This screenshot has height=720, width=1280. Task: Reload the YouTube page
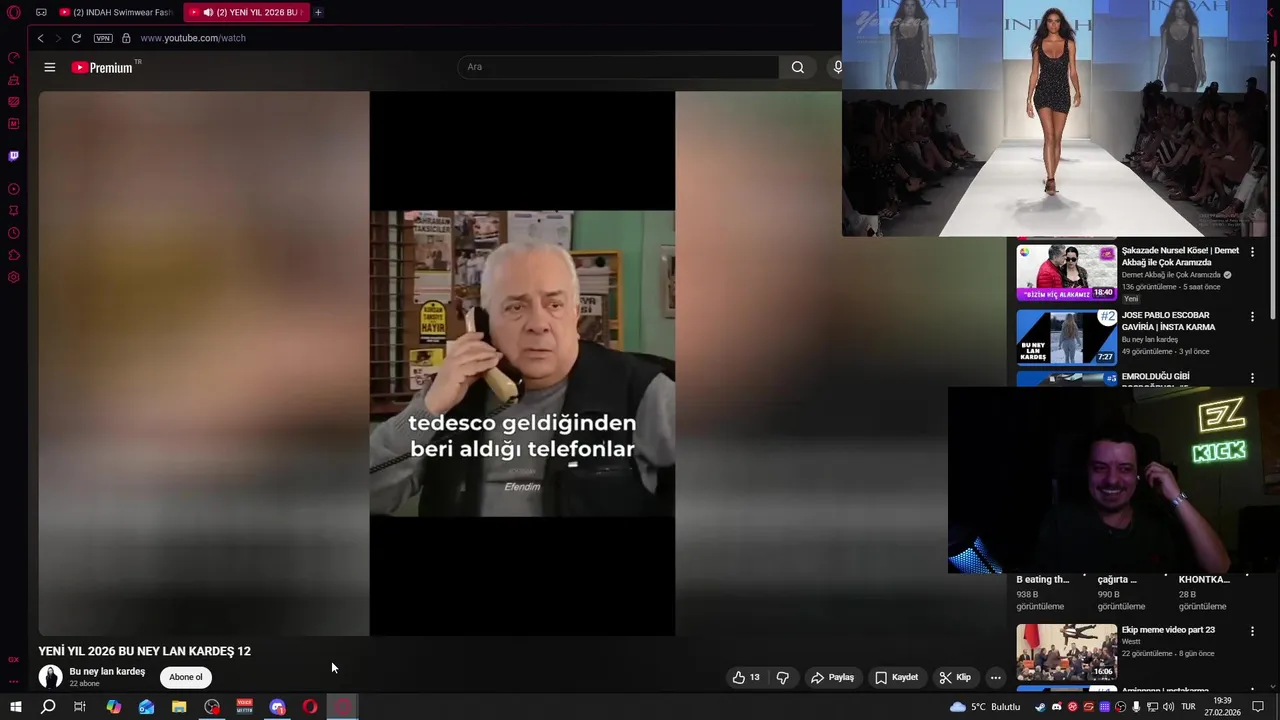tap(76, 38)
